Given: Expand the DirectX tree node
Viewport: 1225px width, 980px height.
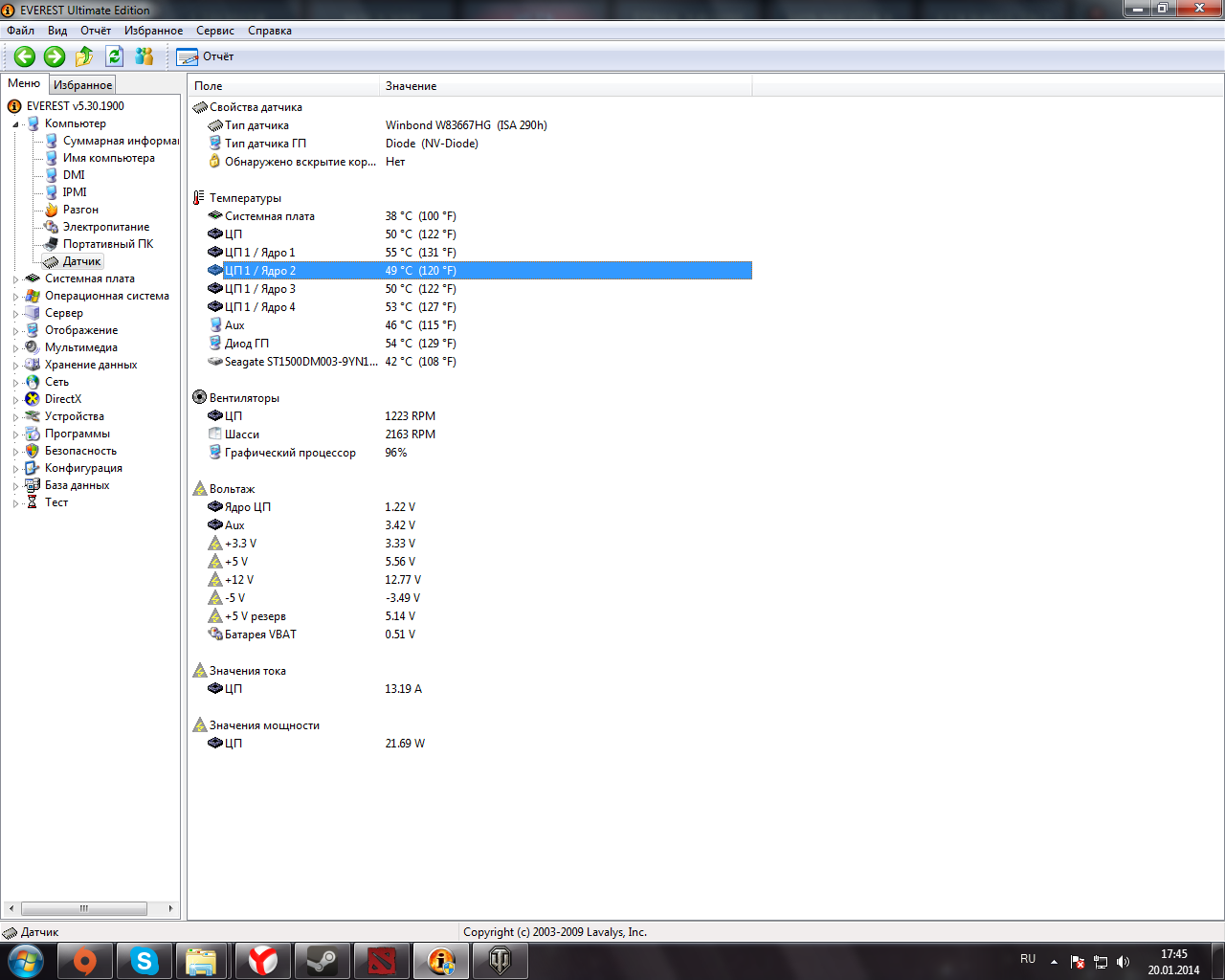Looking at the screenshot, I should tap(15, 400).
